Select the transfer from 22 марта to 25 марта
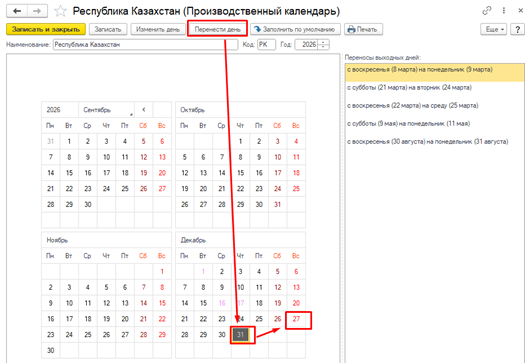The height and width of the screenshot is (363, 525). tap(435, 106)
